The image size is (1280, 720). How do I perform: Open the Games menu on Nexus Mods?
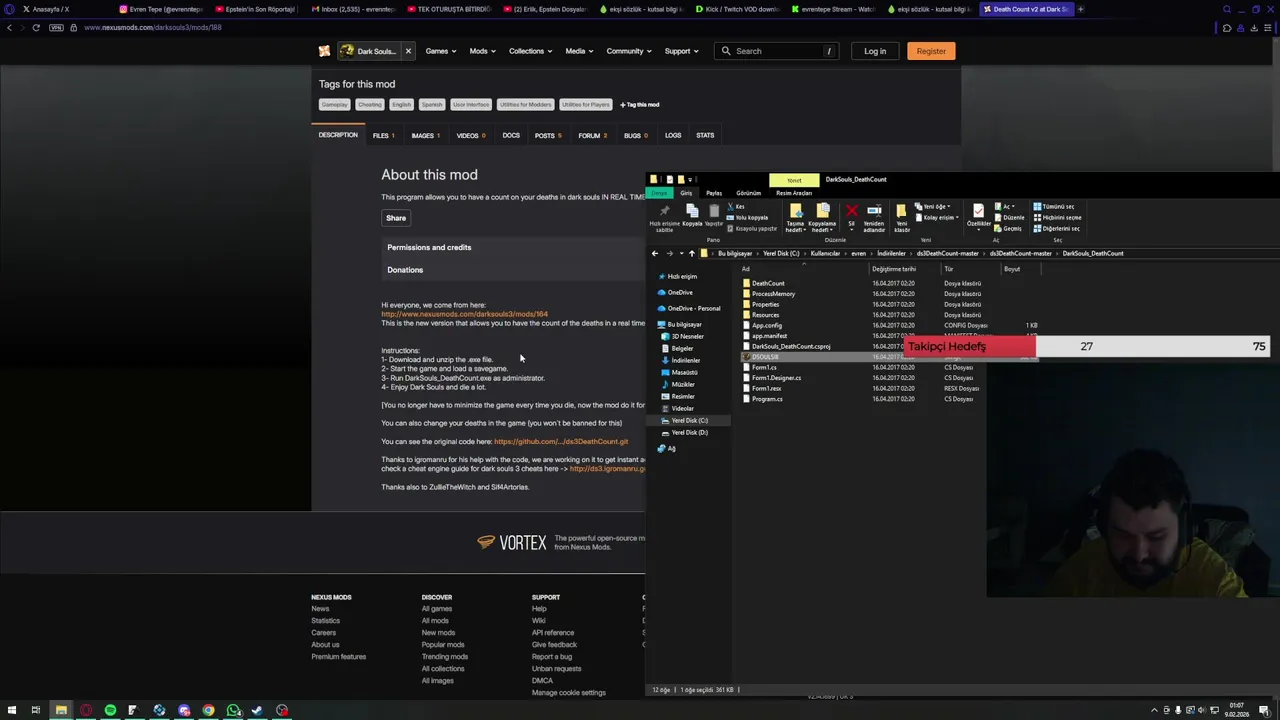click(x=441, y=51)
